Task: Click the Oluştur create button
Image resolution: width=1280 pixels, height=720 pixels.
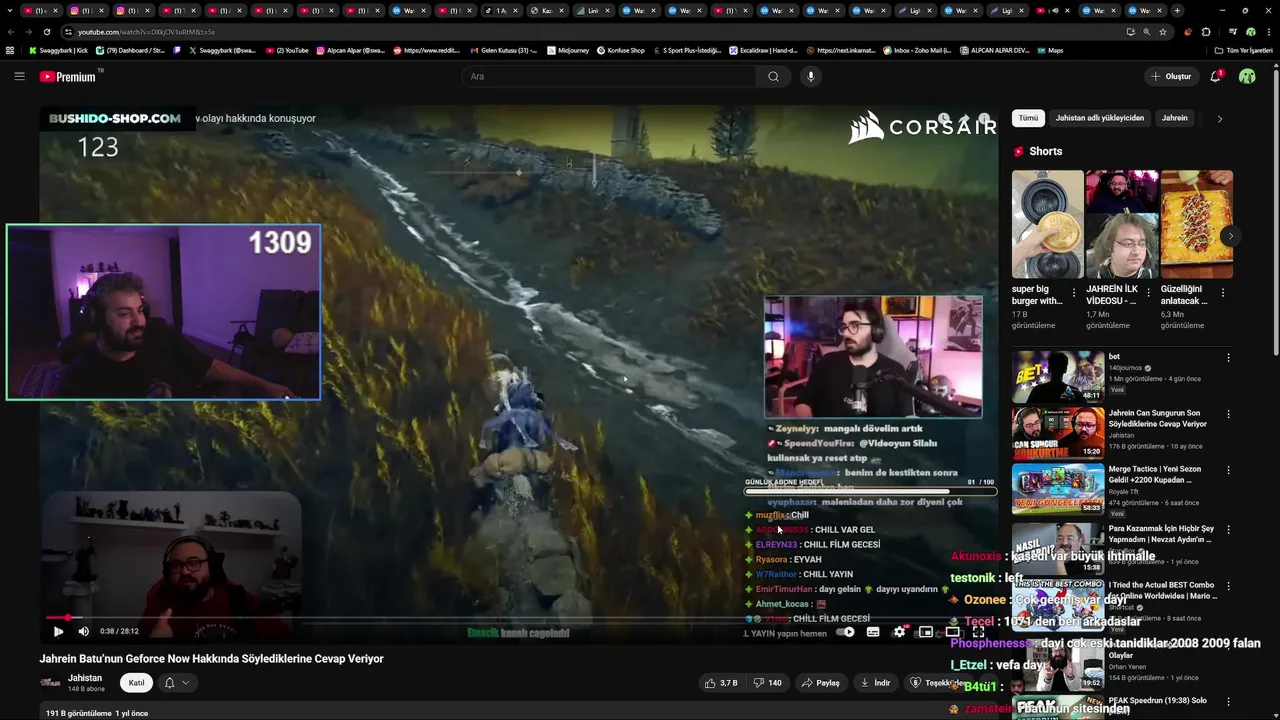Action: click(x=1171, y=76)
